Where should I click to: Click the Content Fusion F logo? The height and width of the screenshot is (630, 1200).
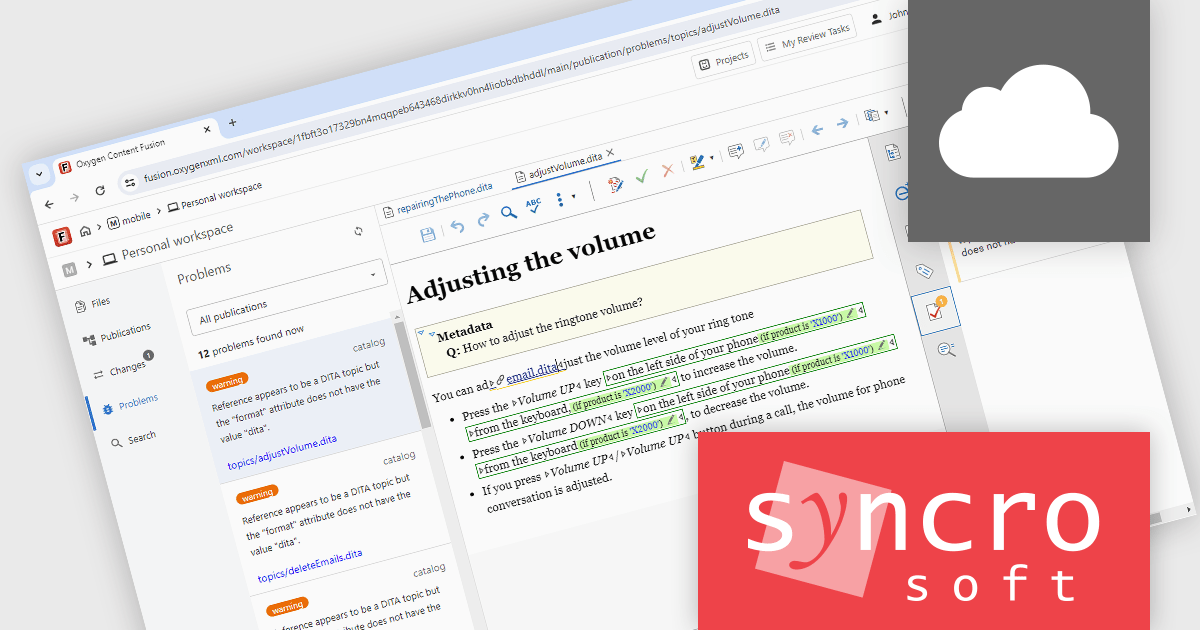(x=62, y=237)
